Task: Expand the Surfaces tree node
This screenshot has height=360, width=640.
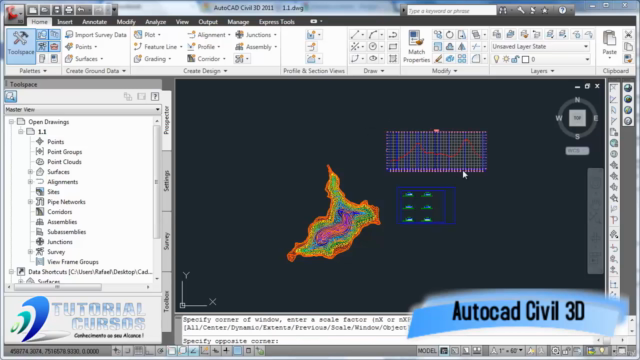Action: (30, 172)
